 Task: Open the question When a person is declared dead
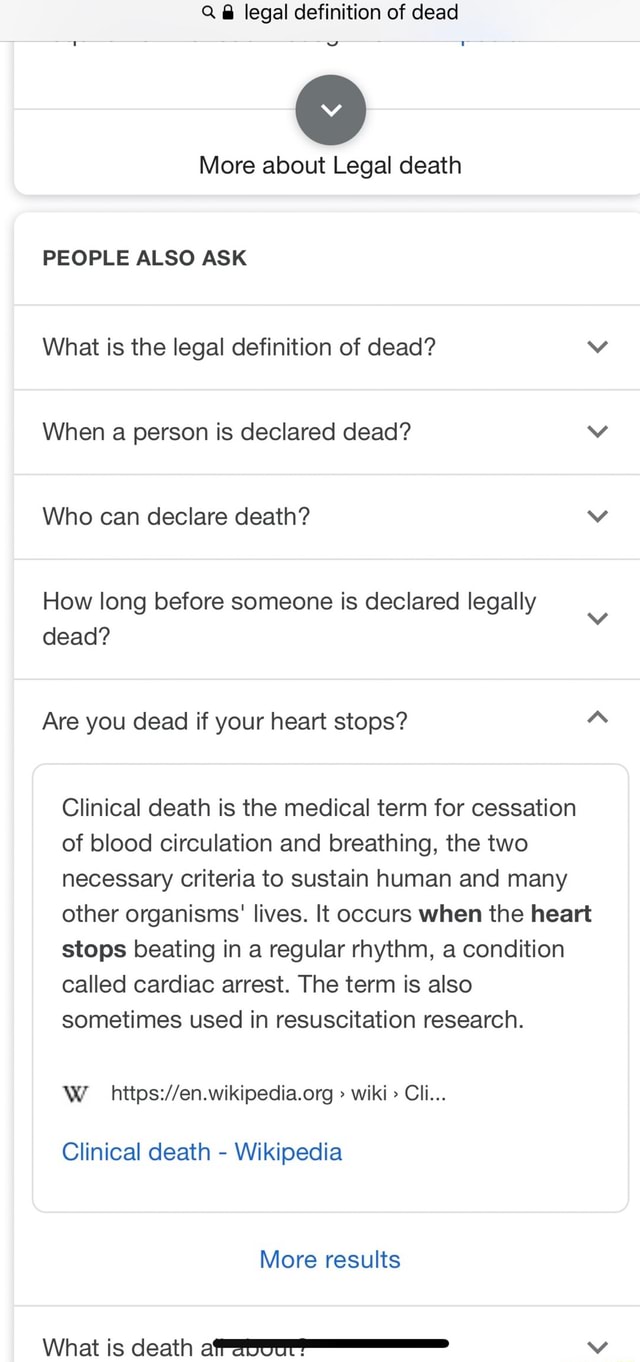click(227, 431)
